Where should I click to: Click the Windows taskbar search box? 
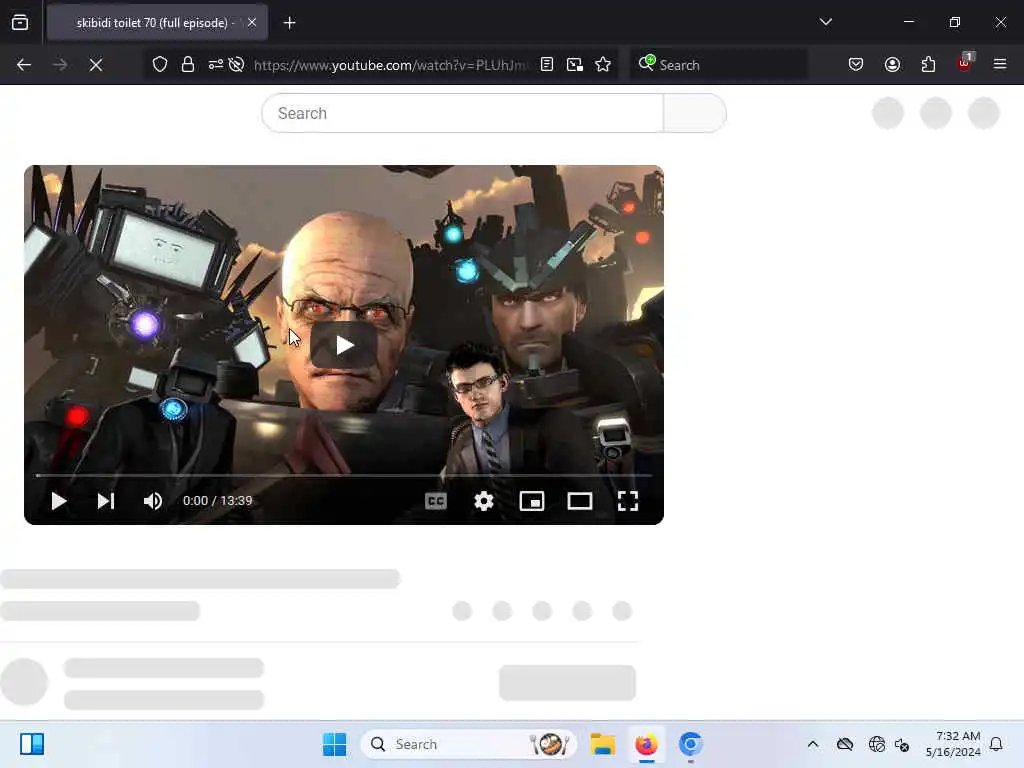click(x=468, y=744)
